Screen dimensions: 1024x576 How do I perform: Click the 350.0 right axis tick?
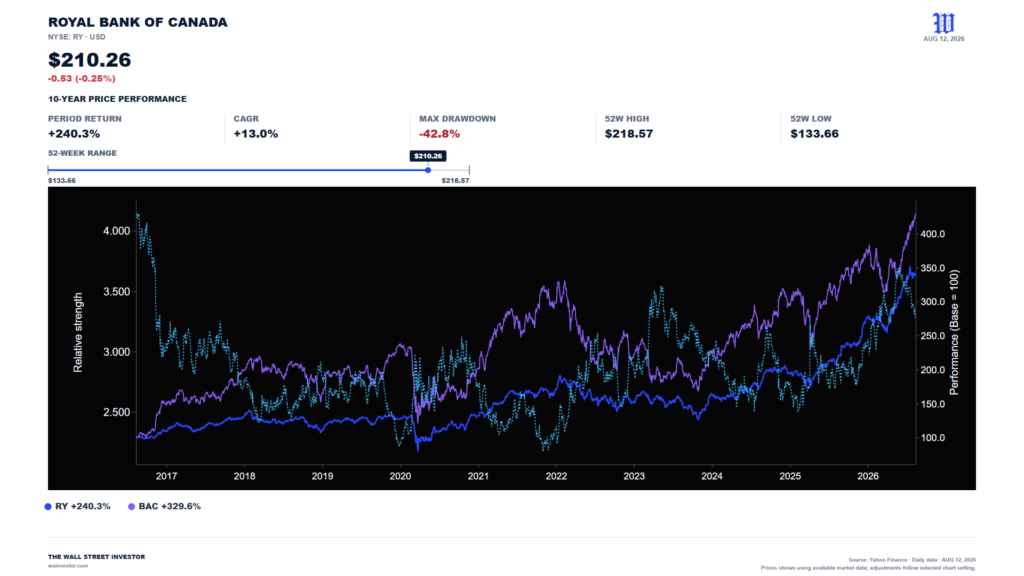[x=933, y=268]
